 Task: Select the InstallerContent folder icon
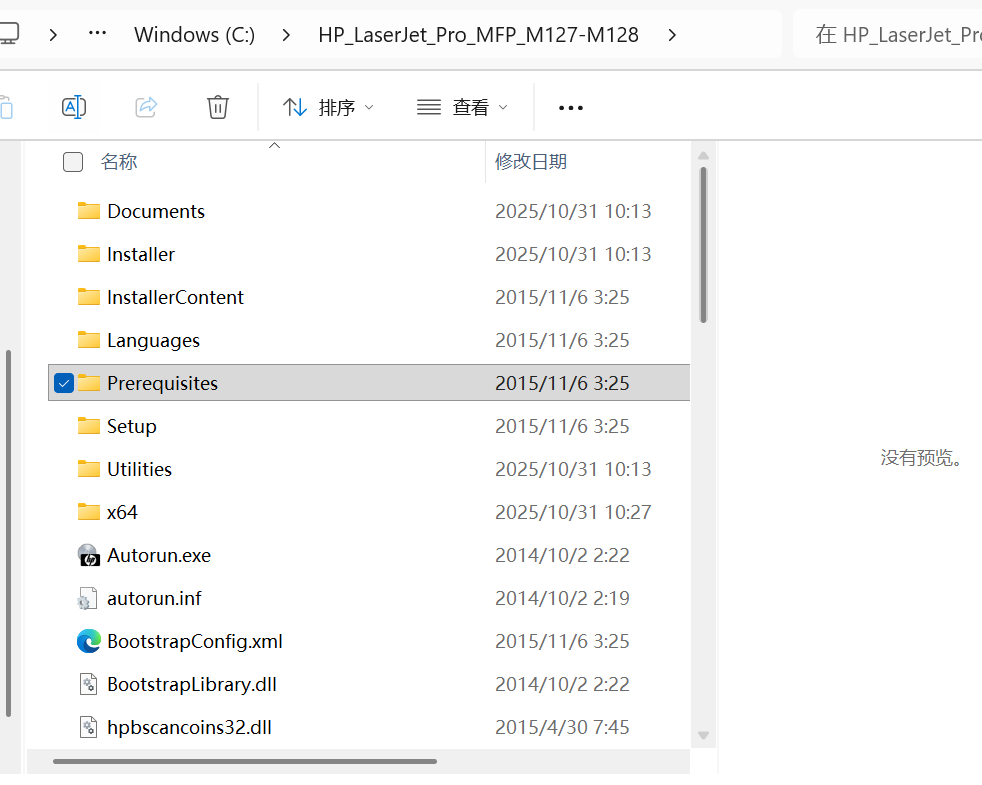88,296
